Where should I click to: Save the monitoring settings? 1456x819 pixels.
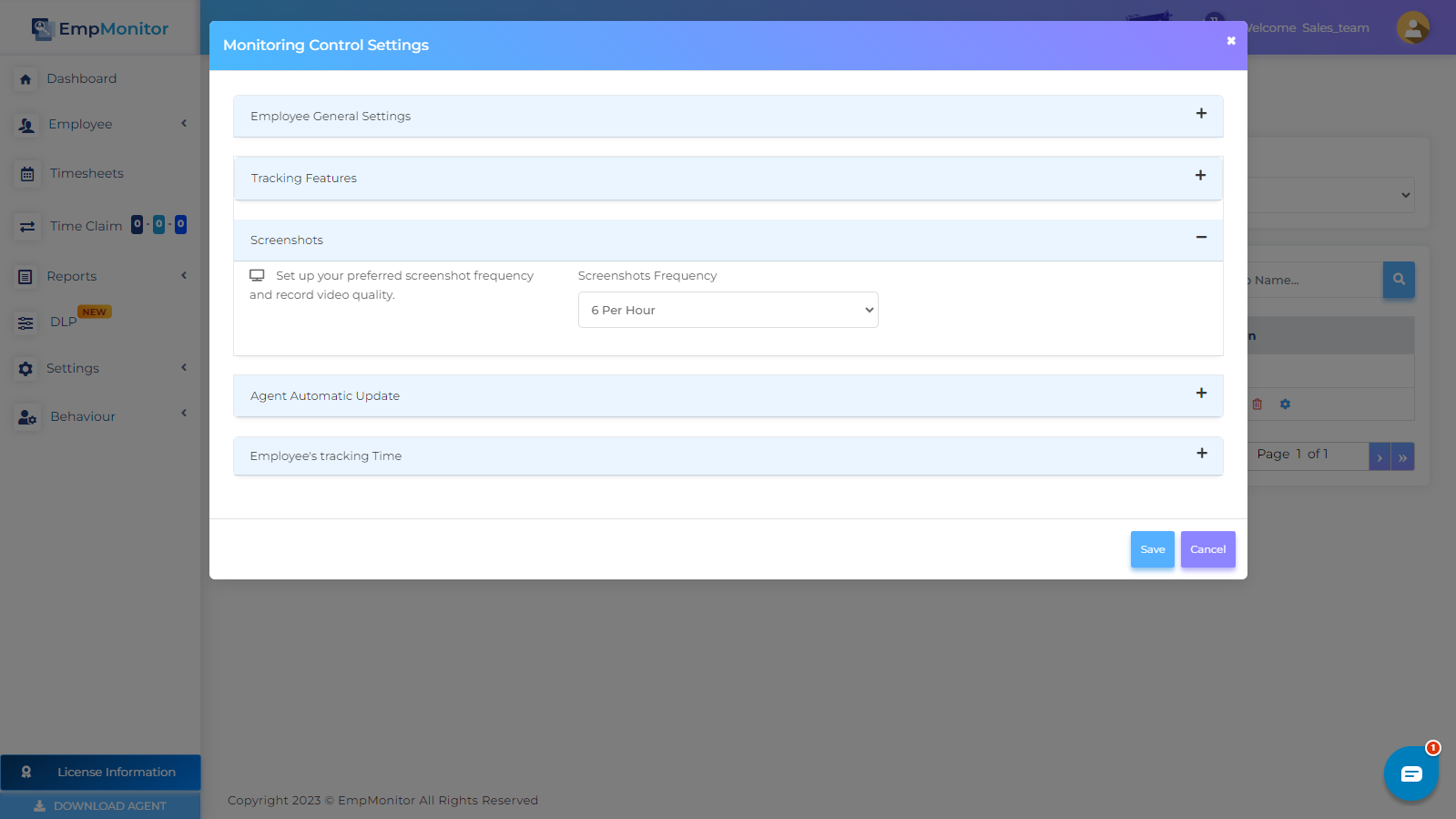coord(1152,549)
